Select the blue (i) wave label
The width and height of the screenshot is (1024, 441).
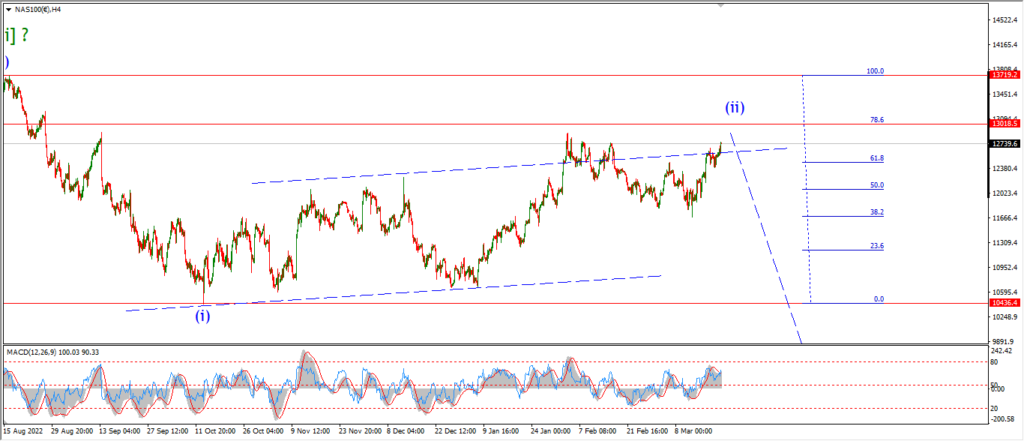(x=203, y=317)
